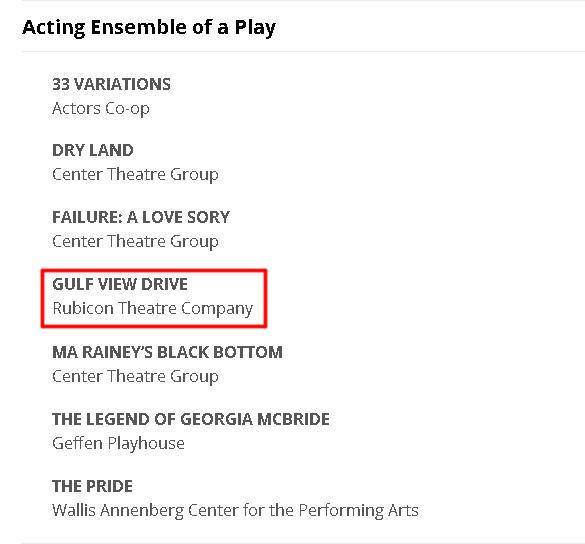Image resolution: width=585 pixels, height=544 pixels.
Task: Select MA RAINEY'S BLACK BOTTOM title
Action: [x=167, y=352]
